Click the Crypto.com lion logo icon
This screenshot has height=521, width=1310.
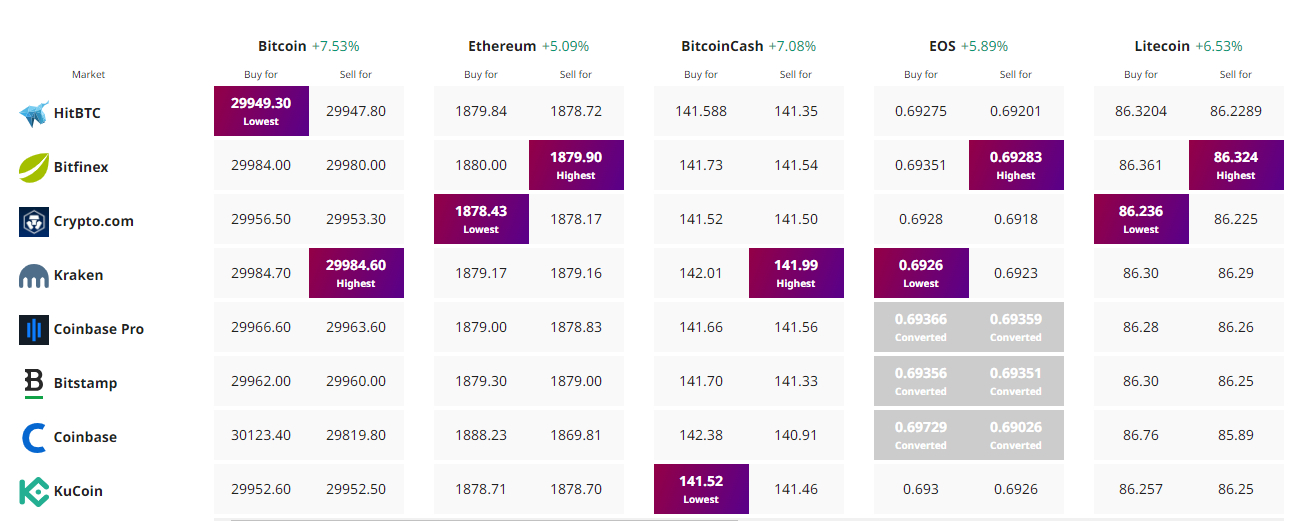34,221
